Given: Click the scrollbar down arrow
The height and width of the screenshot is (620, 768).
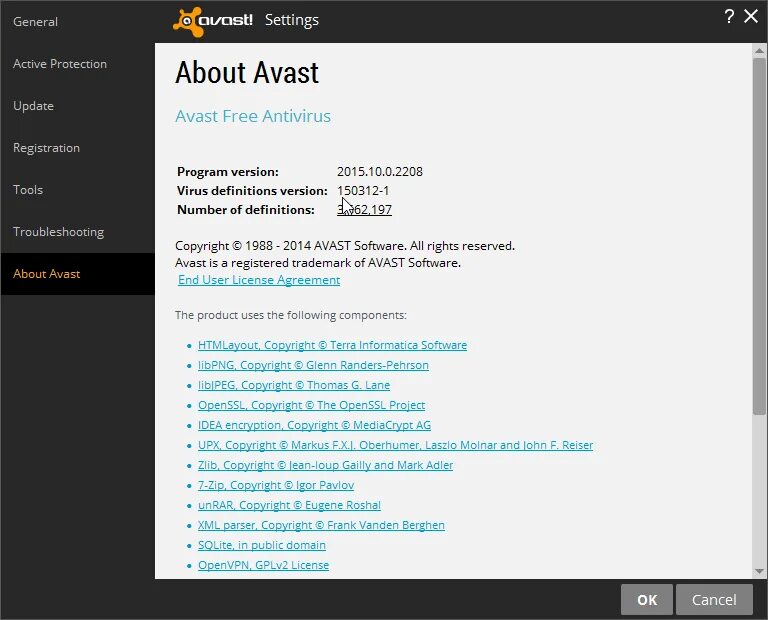Looking at the screenshot, I should click(759, 571).
